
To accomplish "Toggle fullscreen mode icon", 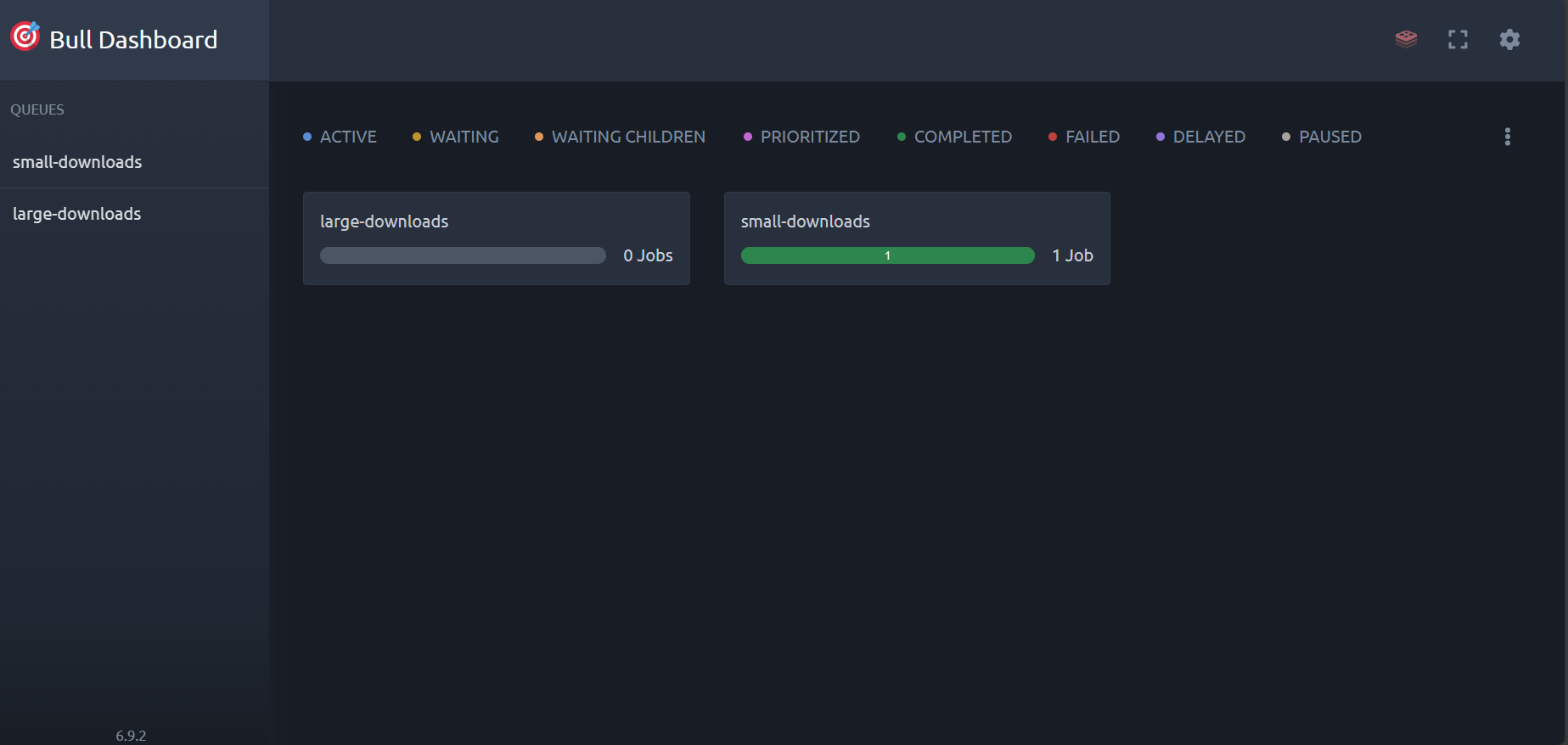I will coord(1458,39).
